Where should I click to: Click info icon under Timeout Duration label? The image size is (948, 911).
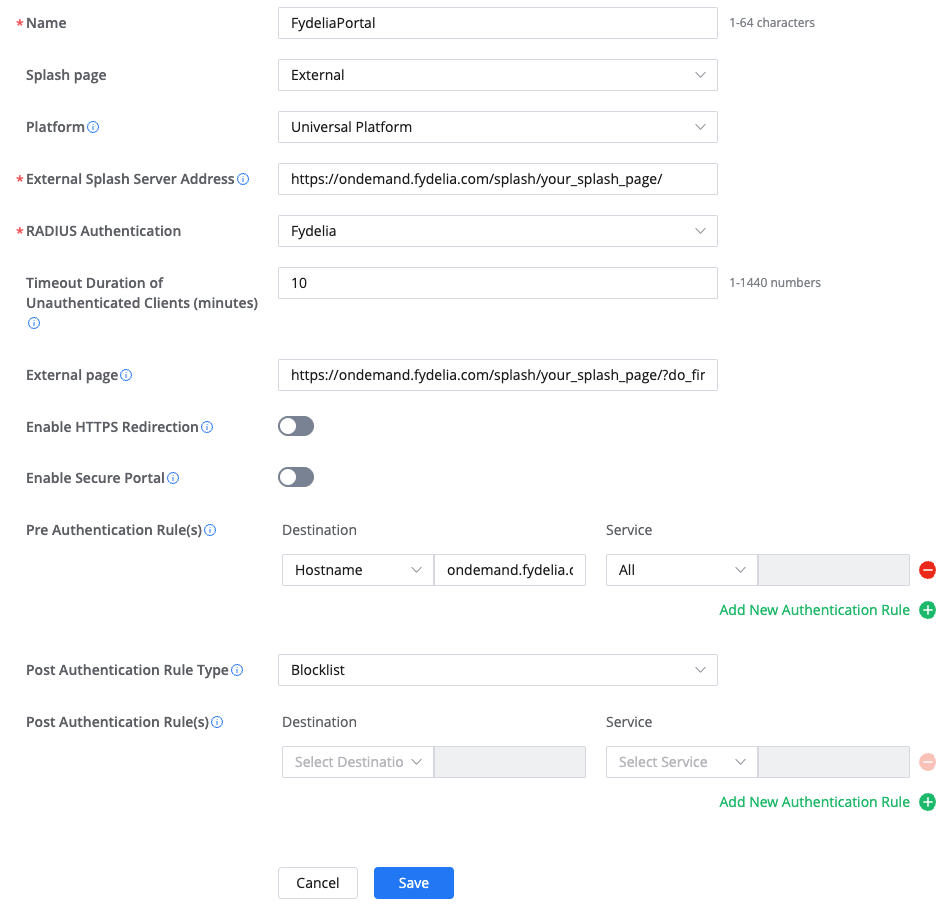33,323
